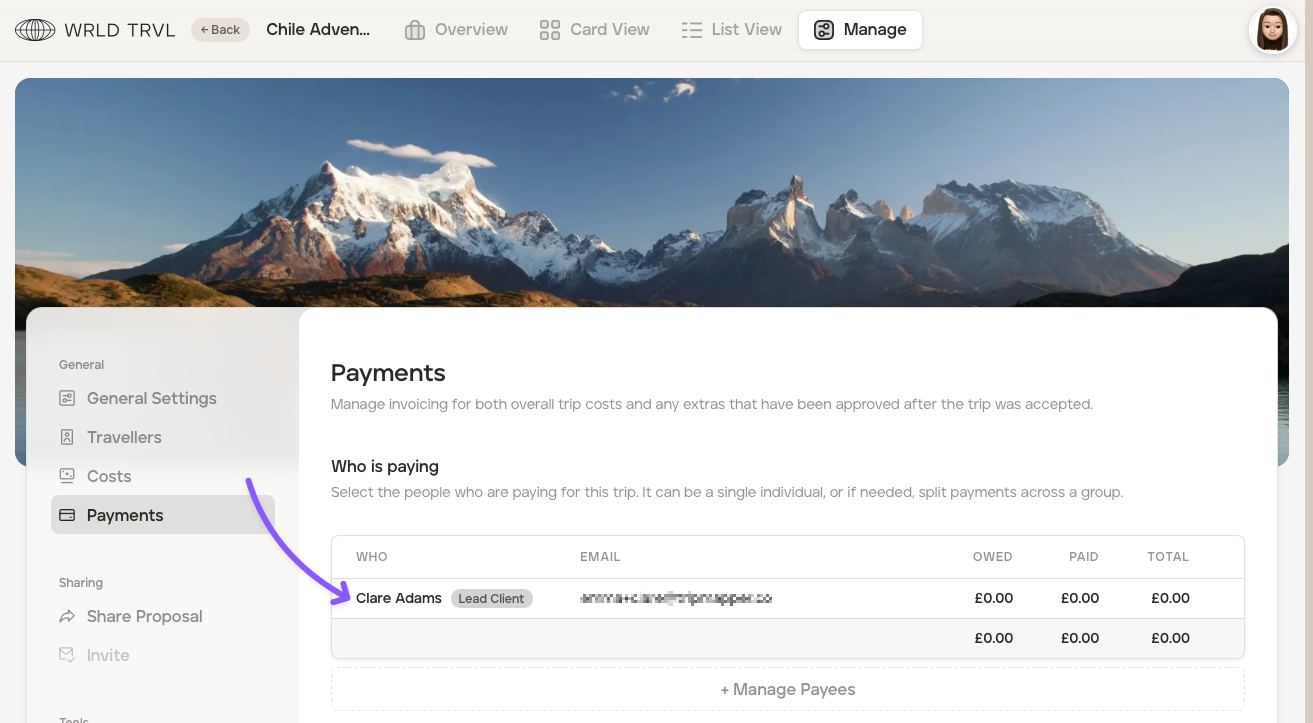Click the Lead Client badge
1313x723 pixels.
pyautogui.click(x=491, y=599)
